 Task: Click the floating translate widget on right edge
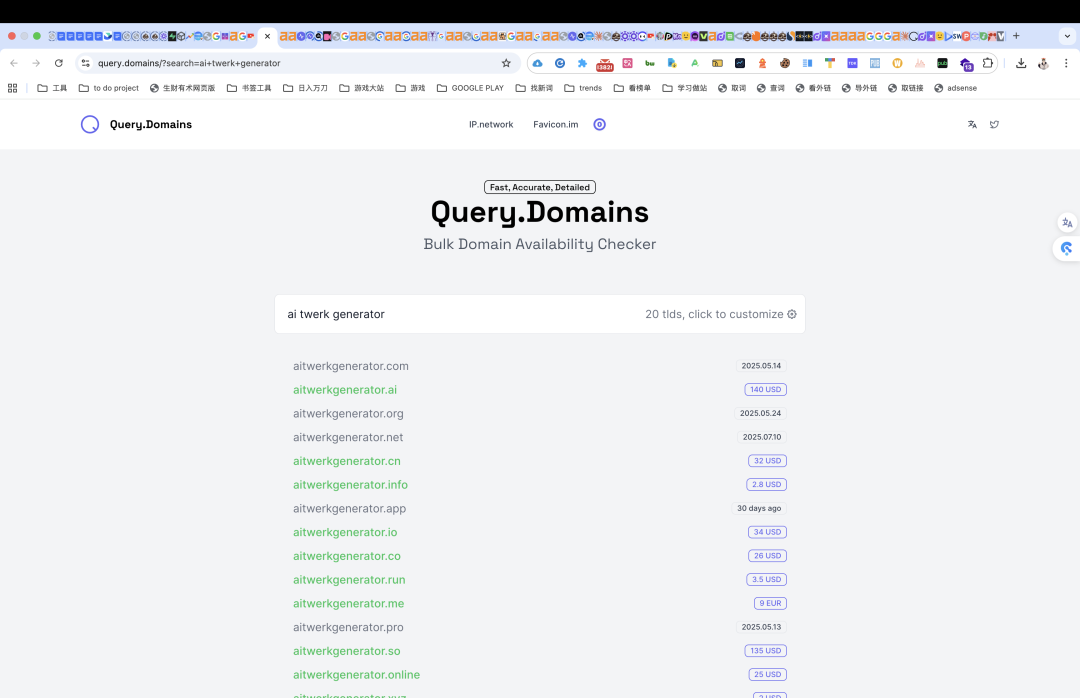coord(1067,223)
